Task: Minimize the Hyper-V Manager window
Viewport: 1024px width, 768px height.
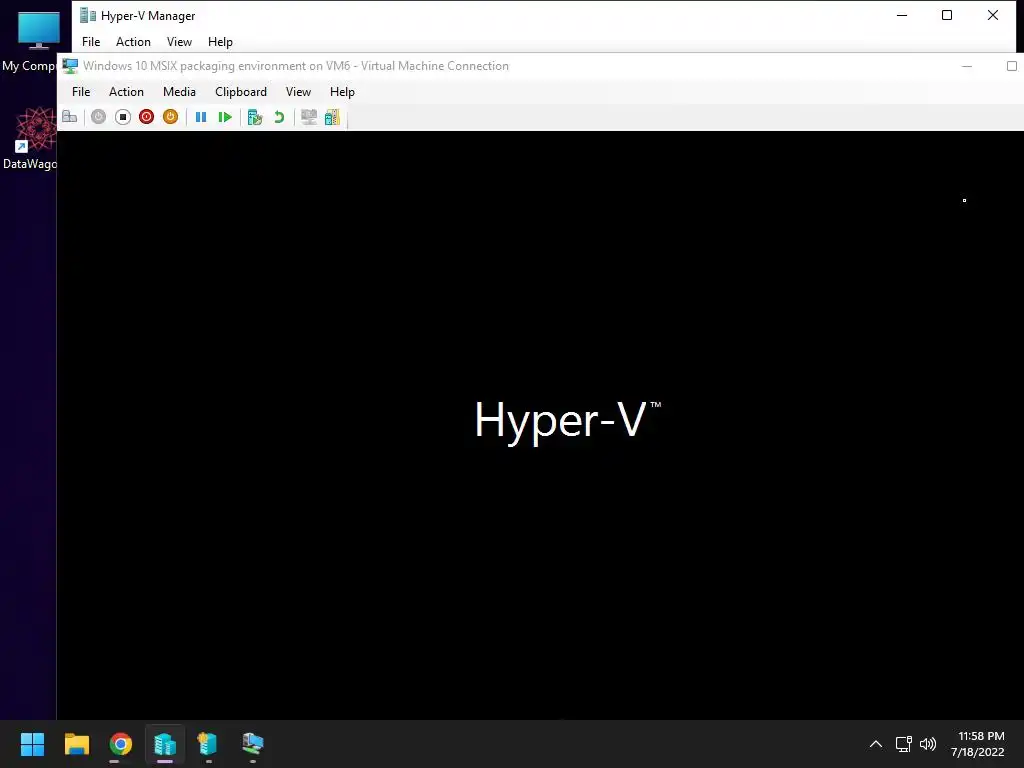Action: tap(903, 15)
